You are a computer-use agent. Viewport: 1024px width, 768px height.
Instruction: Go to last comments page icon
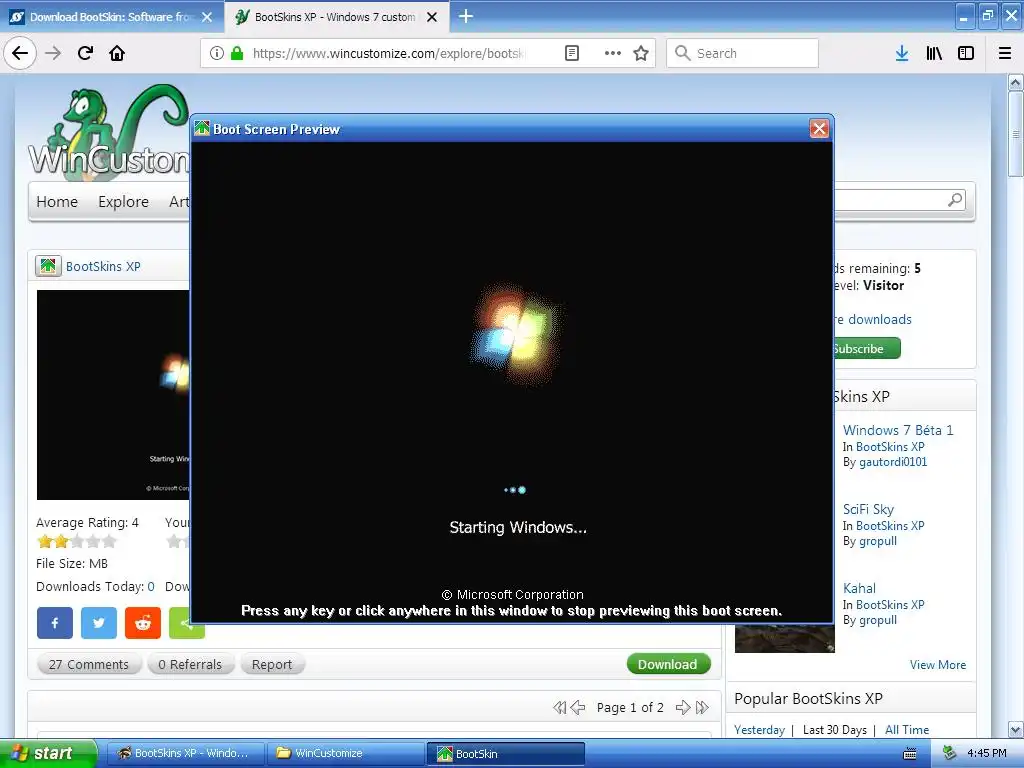click(702, 707)
